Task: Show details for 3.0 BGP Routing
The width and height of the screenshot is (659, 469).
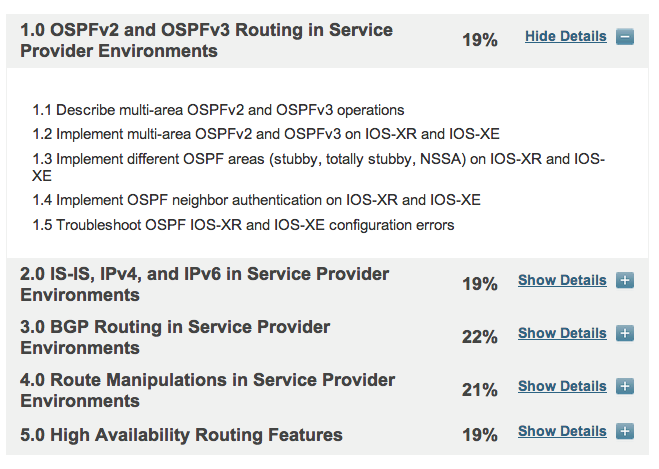Action: click(x=562, y=333)
